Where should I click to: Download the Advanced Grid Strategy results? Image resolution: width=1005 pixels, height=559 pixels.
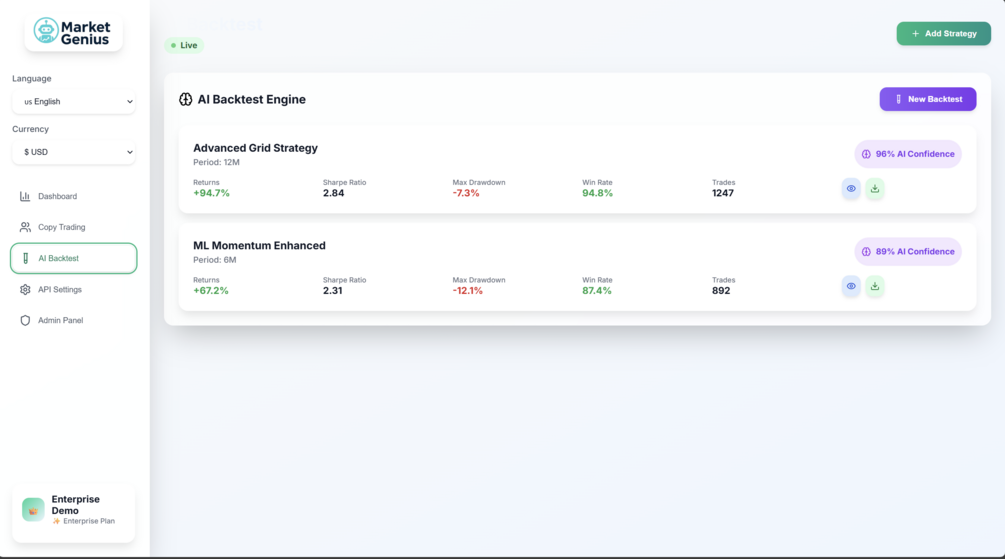point(875,188)
